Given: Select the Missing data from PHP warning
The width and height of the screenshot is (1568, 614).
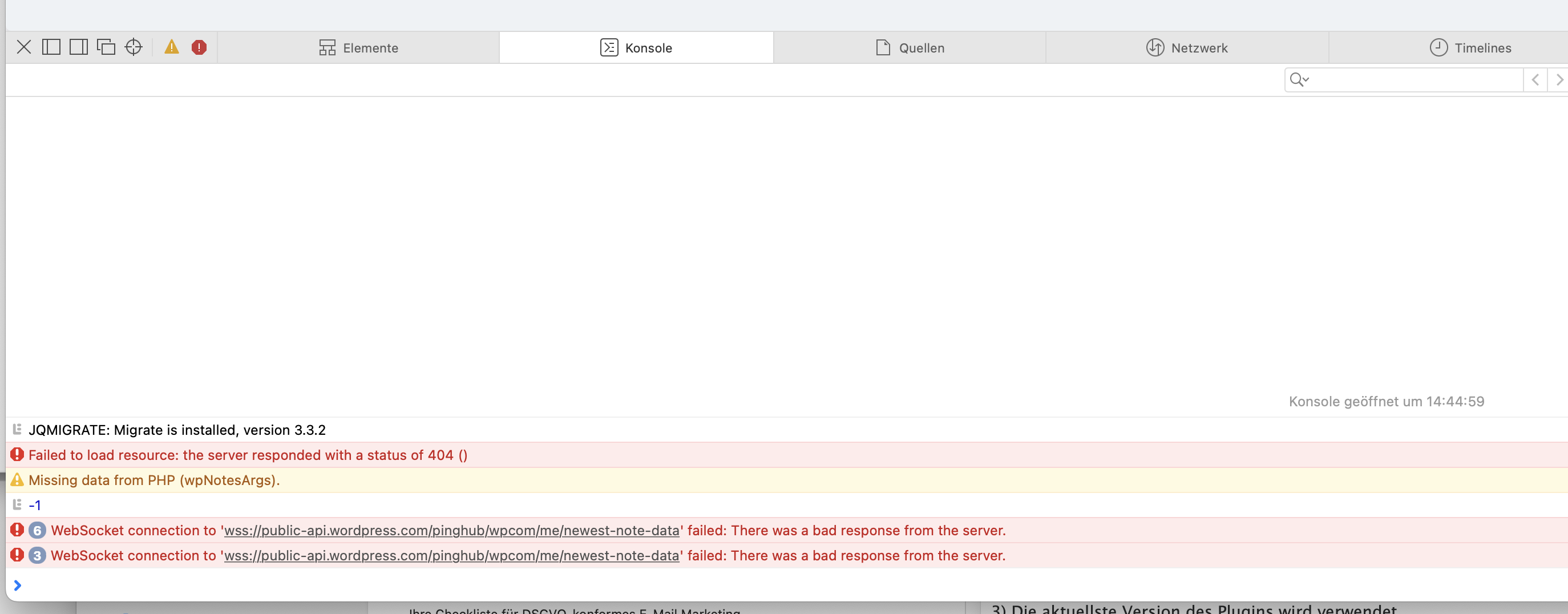Looking at the screenshot, I should click(x=154, y=480).
